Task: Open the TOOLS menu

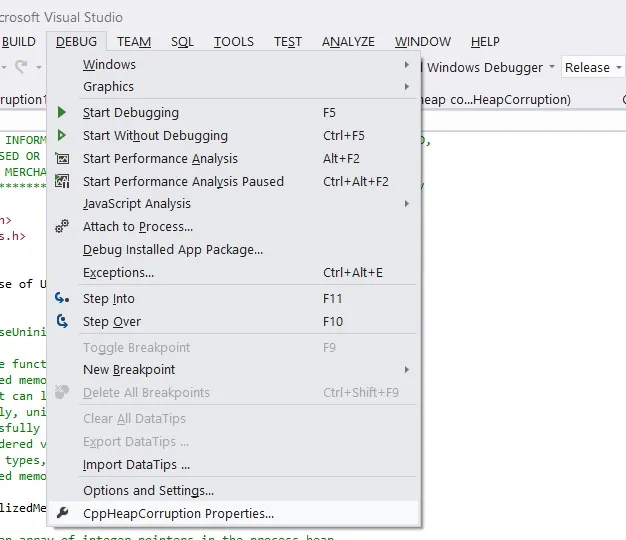Action: (234, 42)
